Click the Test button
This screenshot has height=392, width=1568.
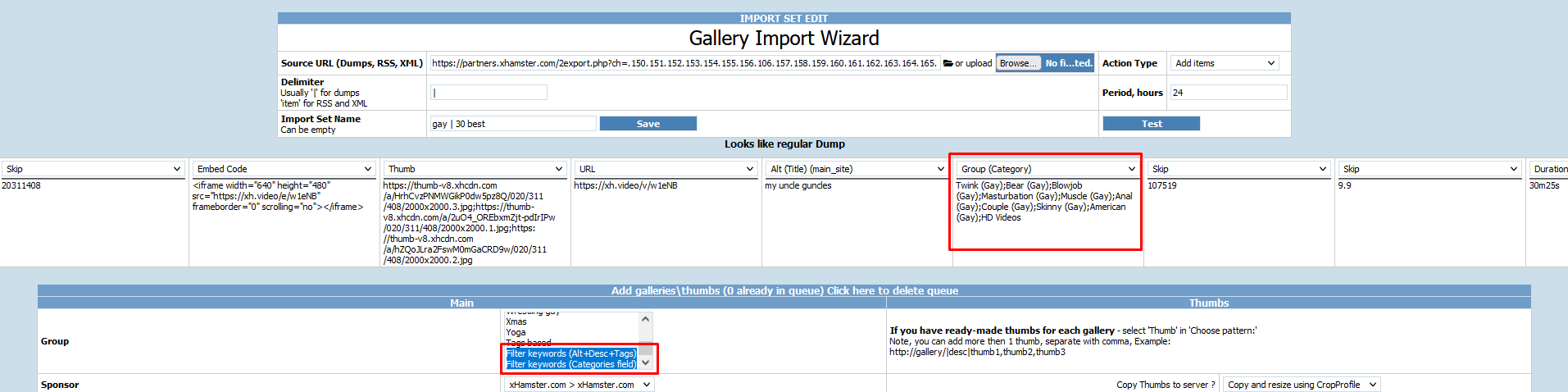pyautogui.click(x=1152, y=124)
